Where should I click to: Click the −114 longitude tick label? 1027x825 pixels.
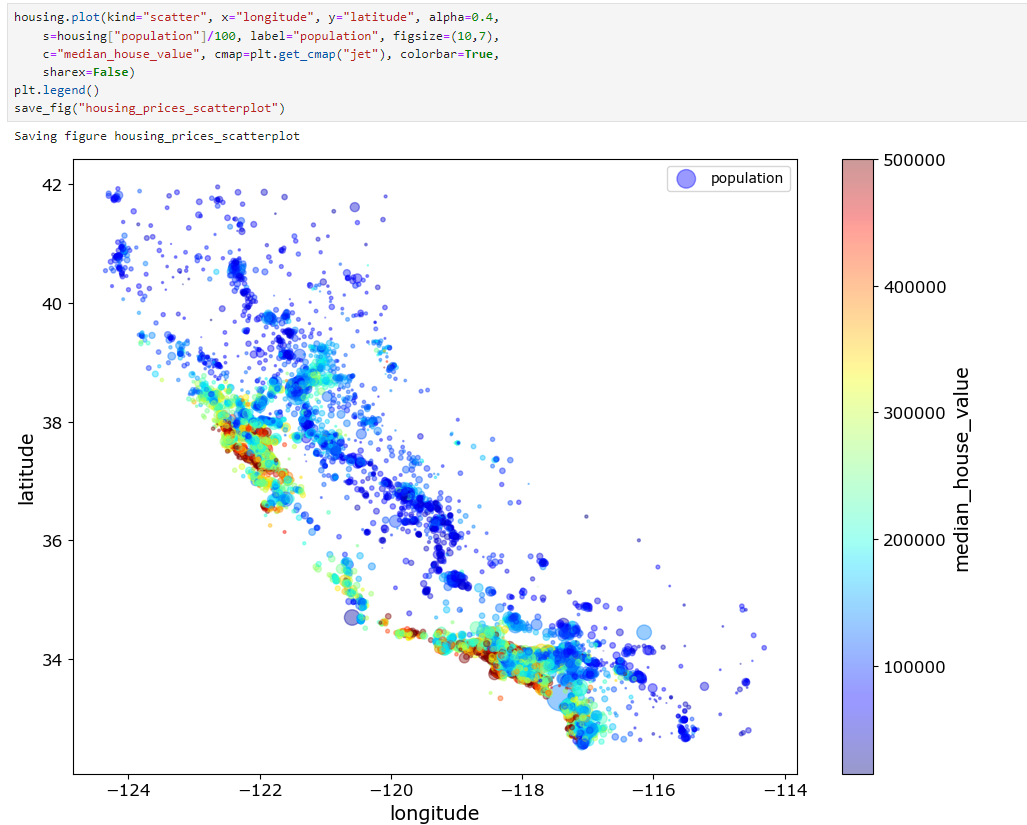(785, 790)
